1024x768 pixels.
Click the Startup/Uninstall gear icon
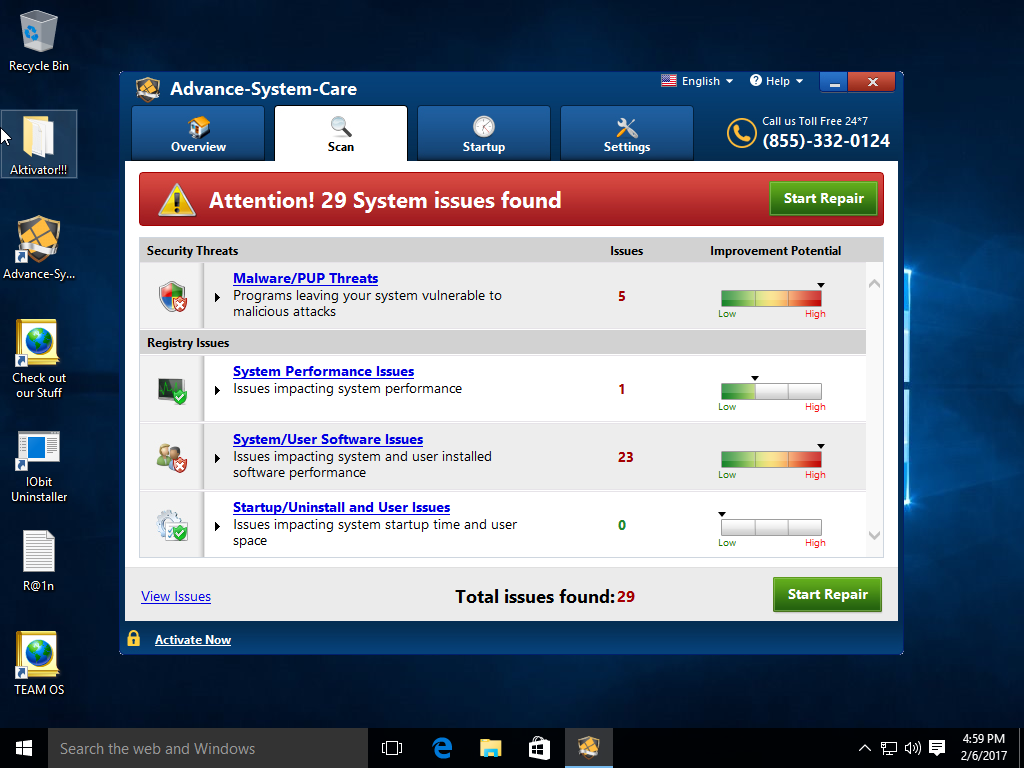pyautogui.click(x=172, y=525)
